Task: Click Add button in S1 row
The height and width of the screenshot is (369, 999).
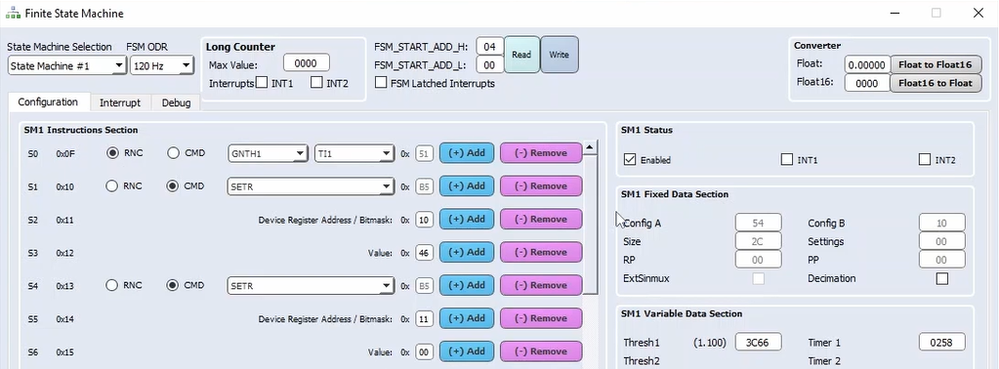Action: tap(466, 186)
